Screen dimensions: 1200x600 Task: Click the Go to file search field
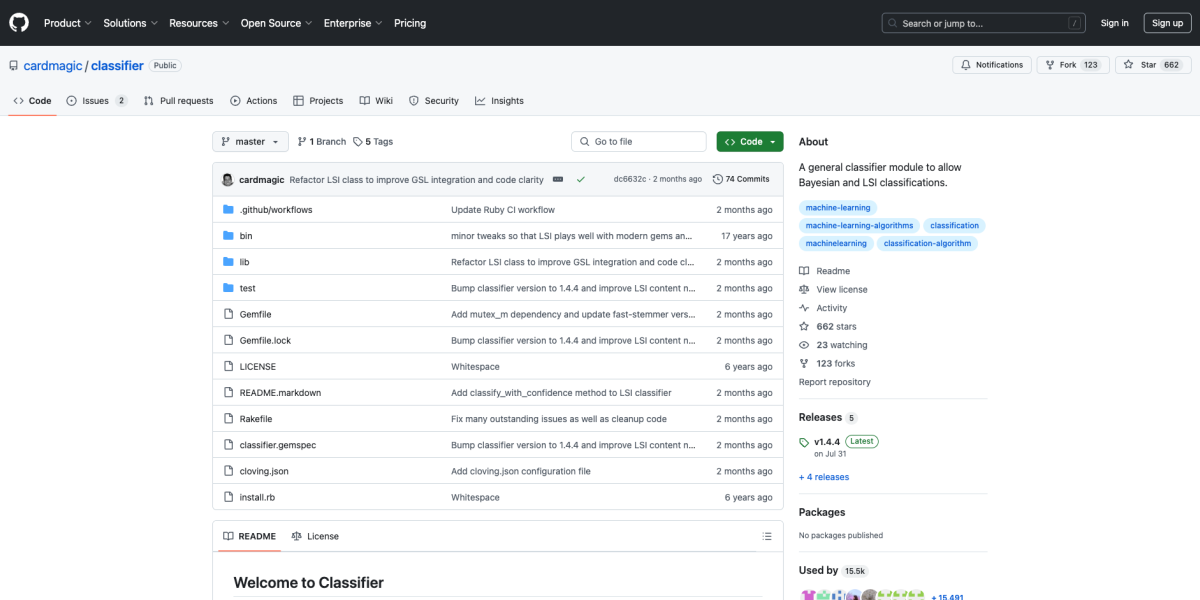[639, 142]
